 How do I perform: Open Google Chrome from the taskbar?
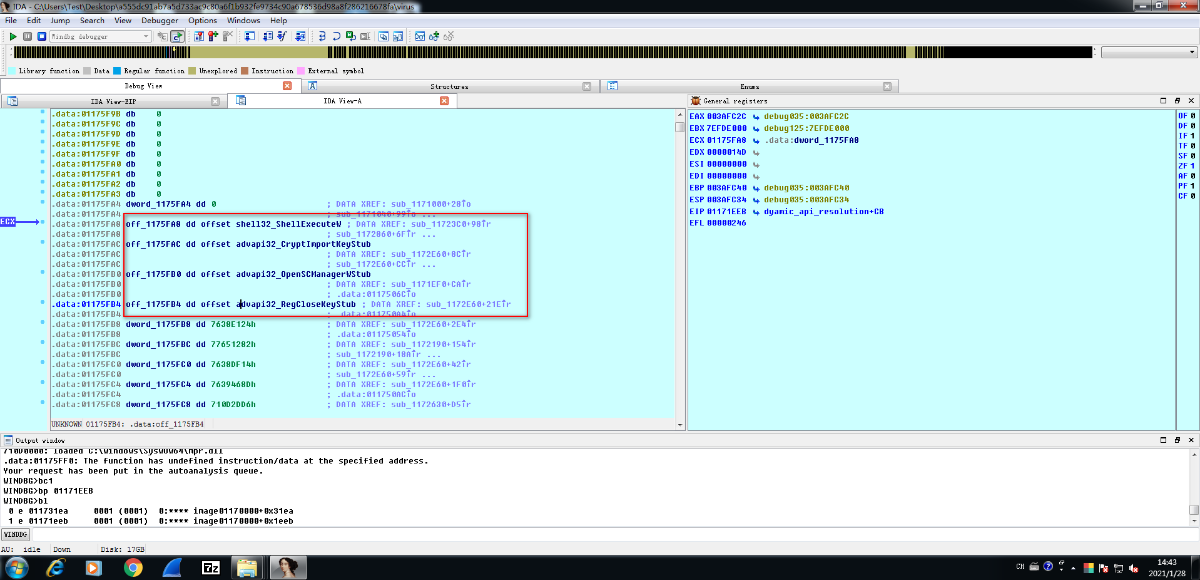tap(132, 567)
